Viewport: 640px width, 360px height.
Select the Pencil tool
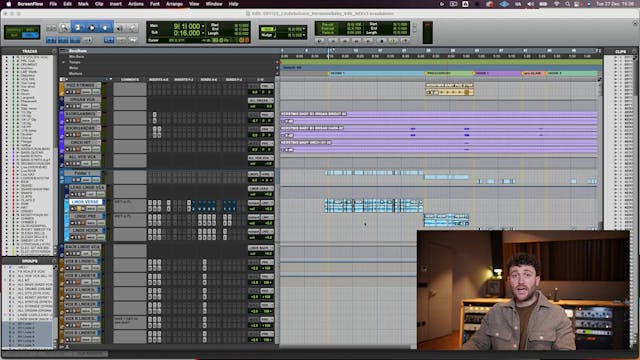click(132, 28)
